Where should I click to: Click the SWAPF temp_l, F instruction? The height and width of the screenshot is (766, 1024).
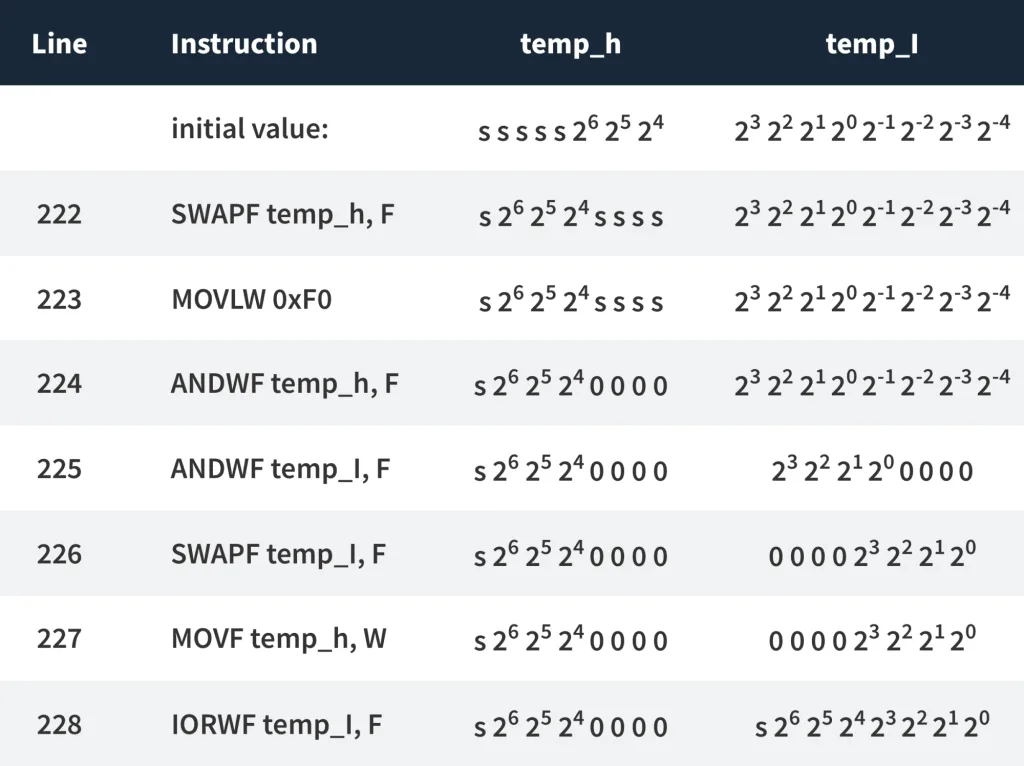pos(278,554)
